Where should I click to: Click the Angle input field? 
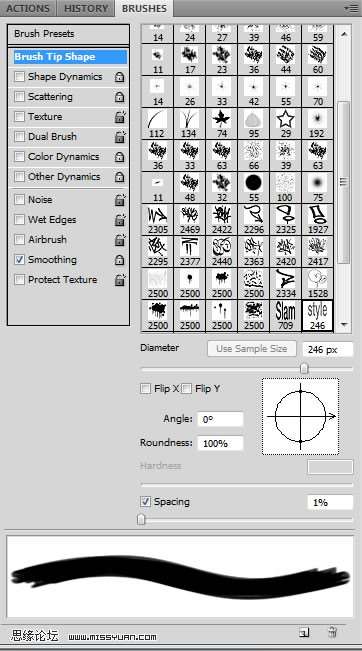click(220, 419)
